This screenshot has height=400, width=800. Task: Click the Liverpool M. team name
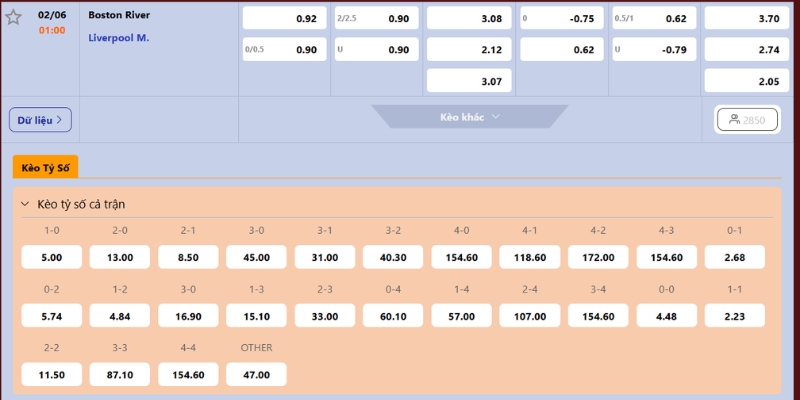tap(119, 38)
